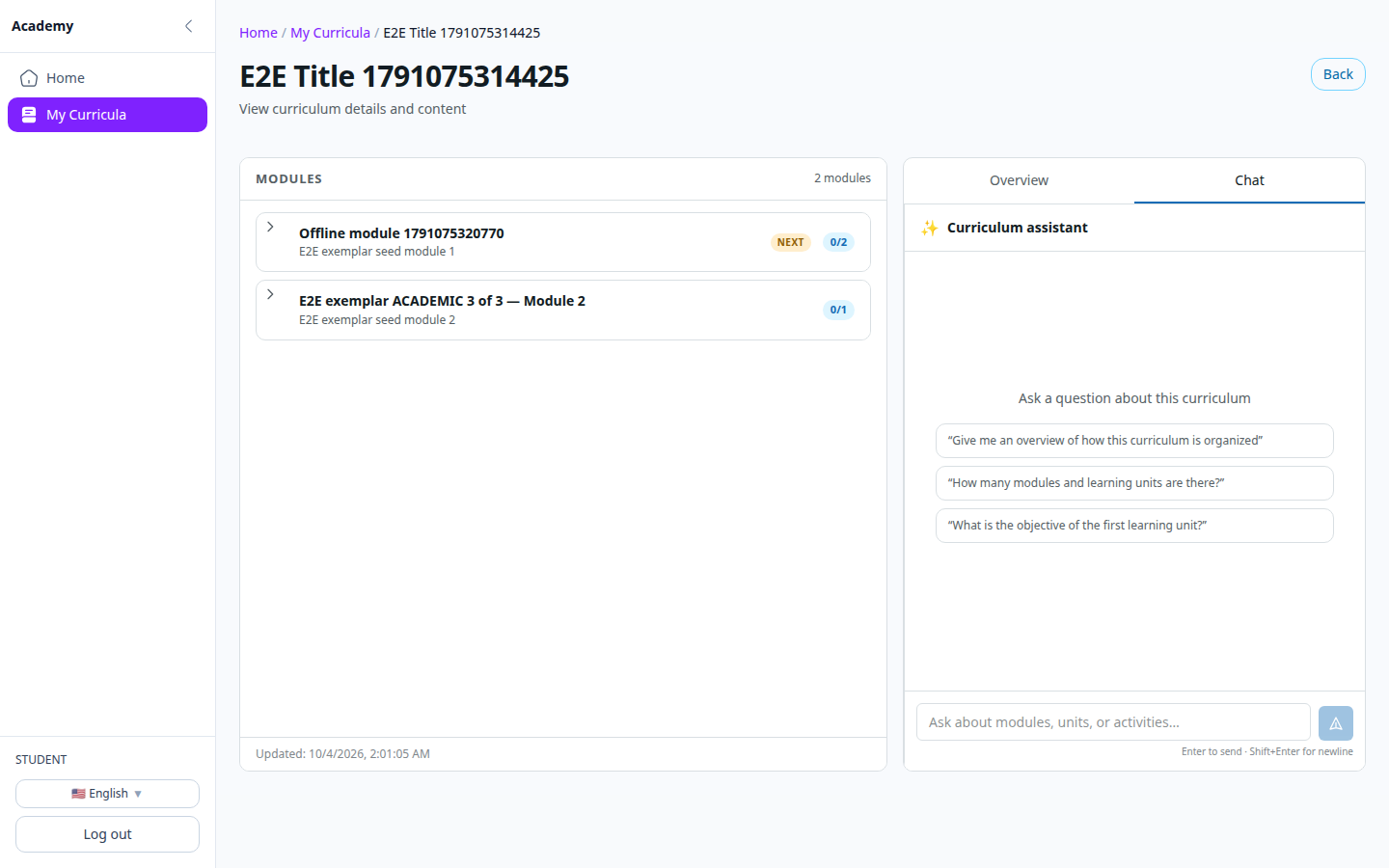Image resolution: width=1389 pixels, height=868 pixels.
Task: Follow the My Curricula breadcrumb link
Action: coord(330,33)
